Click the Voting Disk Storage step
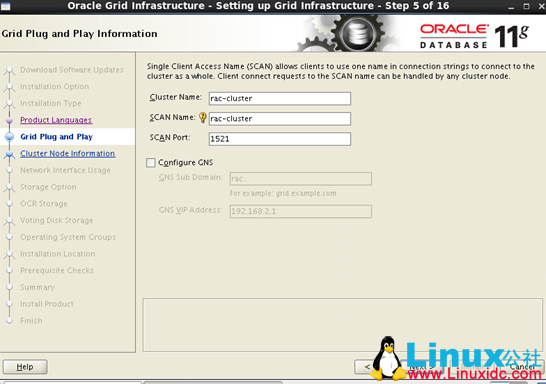The image size is (546, 384). tap(57, 220)
